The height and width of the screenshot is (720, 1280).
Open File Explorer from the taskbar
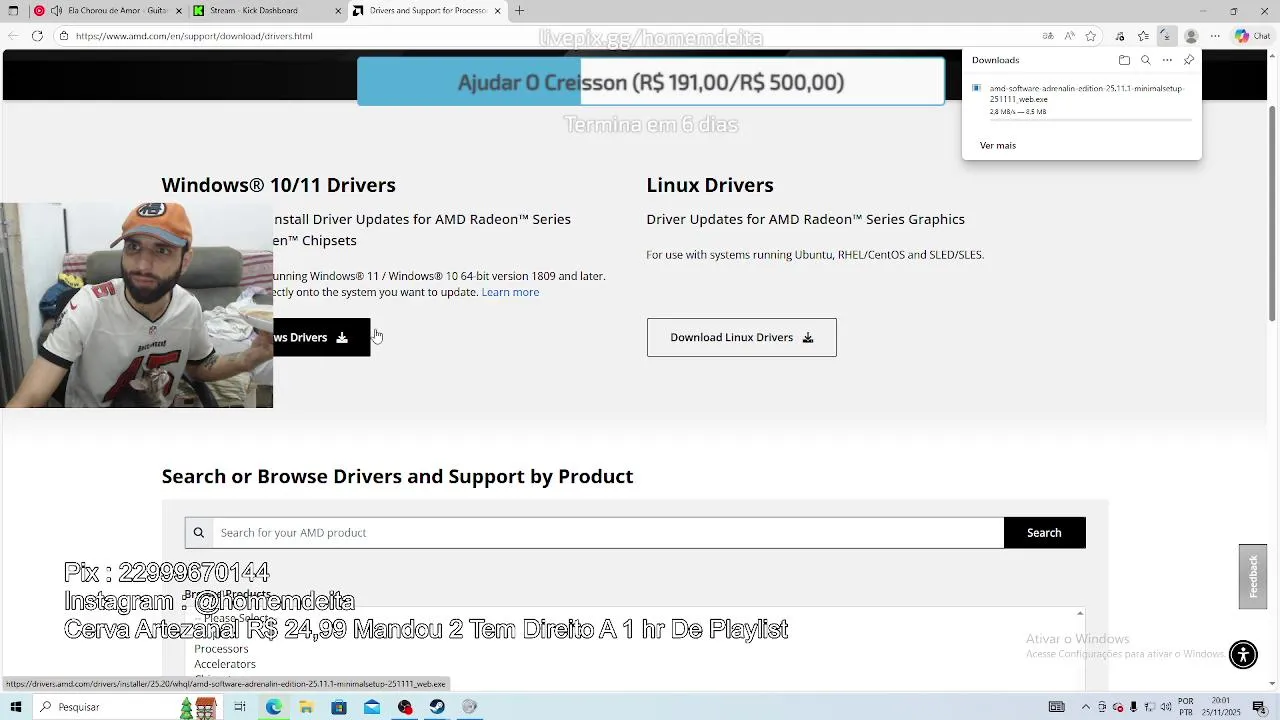coord(306,707)
